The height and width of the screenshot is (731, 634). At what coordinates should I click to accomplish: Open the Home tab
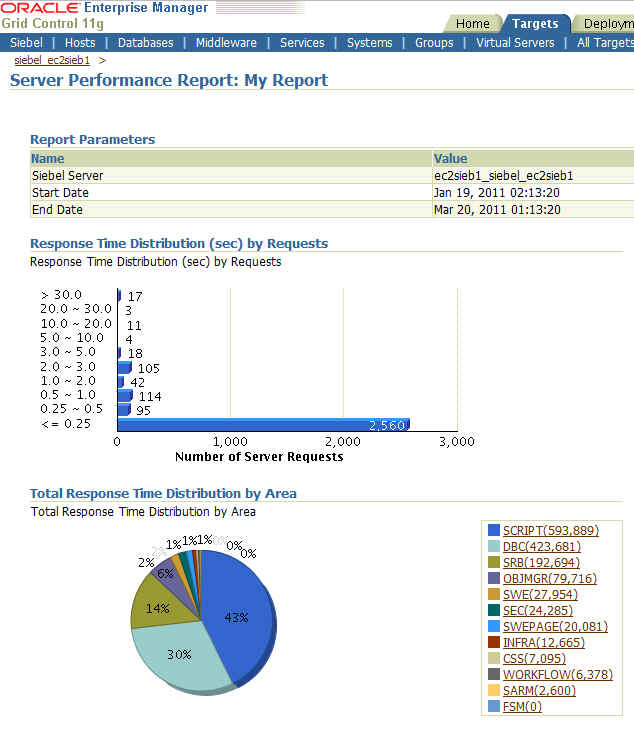tap(472, 24)
